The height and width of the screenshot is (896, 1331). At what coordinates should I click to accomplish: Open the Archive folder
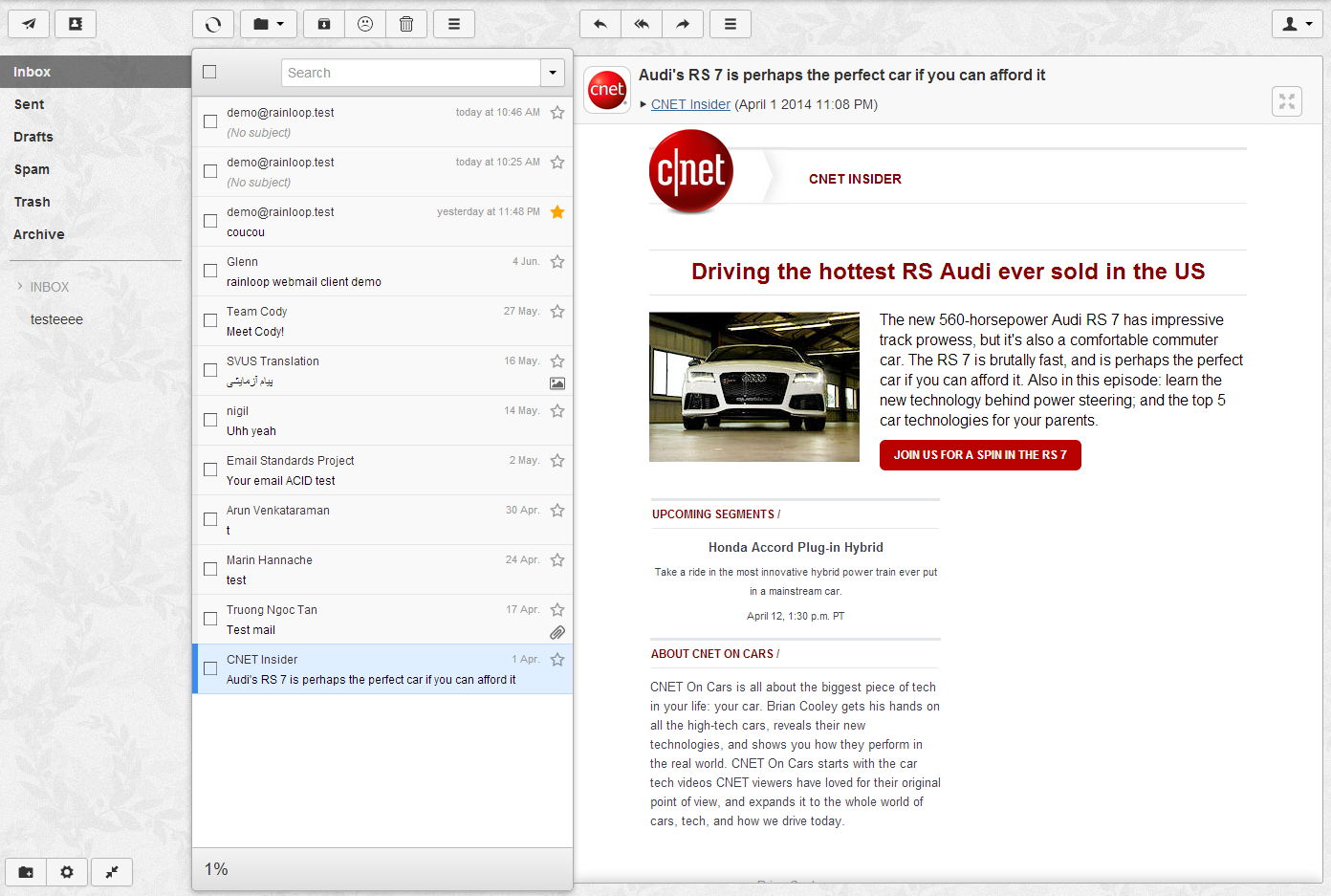click(x=96, y=234)
